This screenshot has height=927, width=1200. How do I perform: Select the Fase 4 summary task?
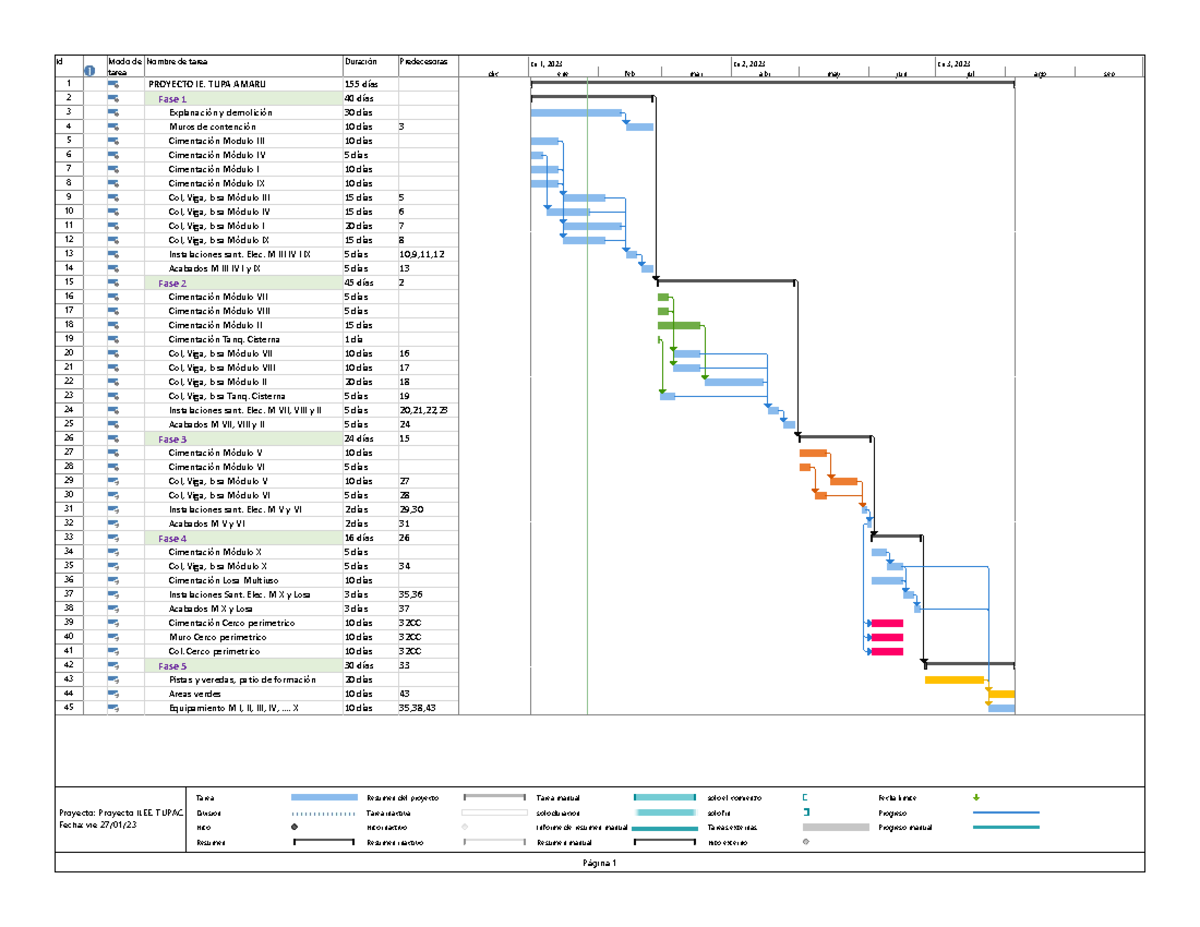coord(172,538)
